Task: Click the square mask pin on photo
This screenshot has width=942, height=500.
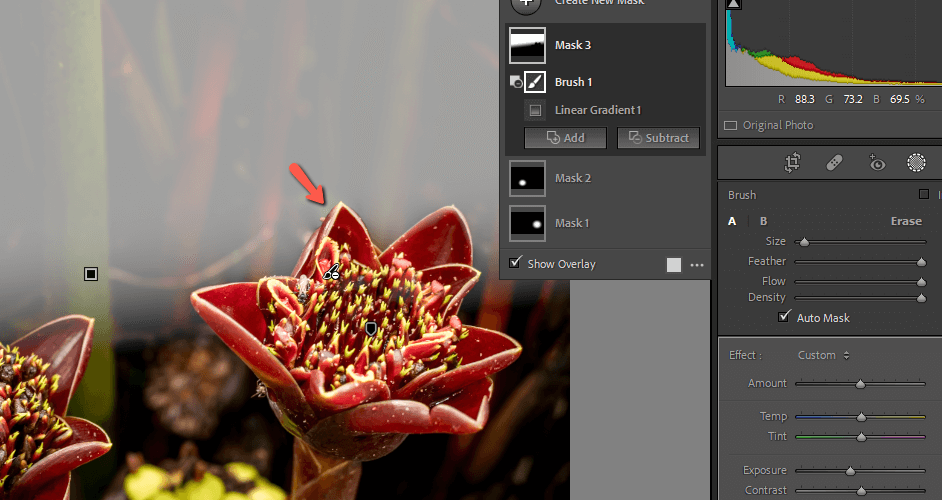Action: (x=91, y=274)
